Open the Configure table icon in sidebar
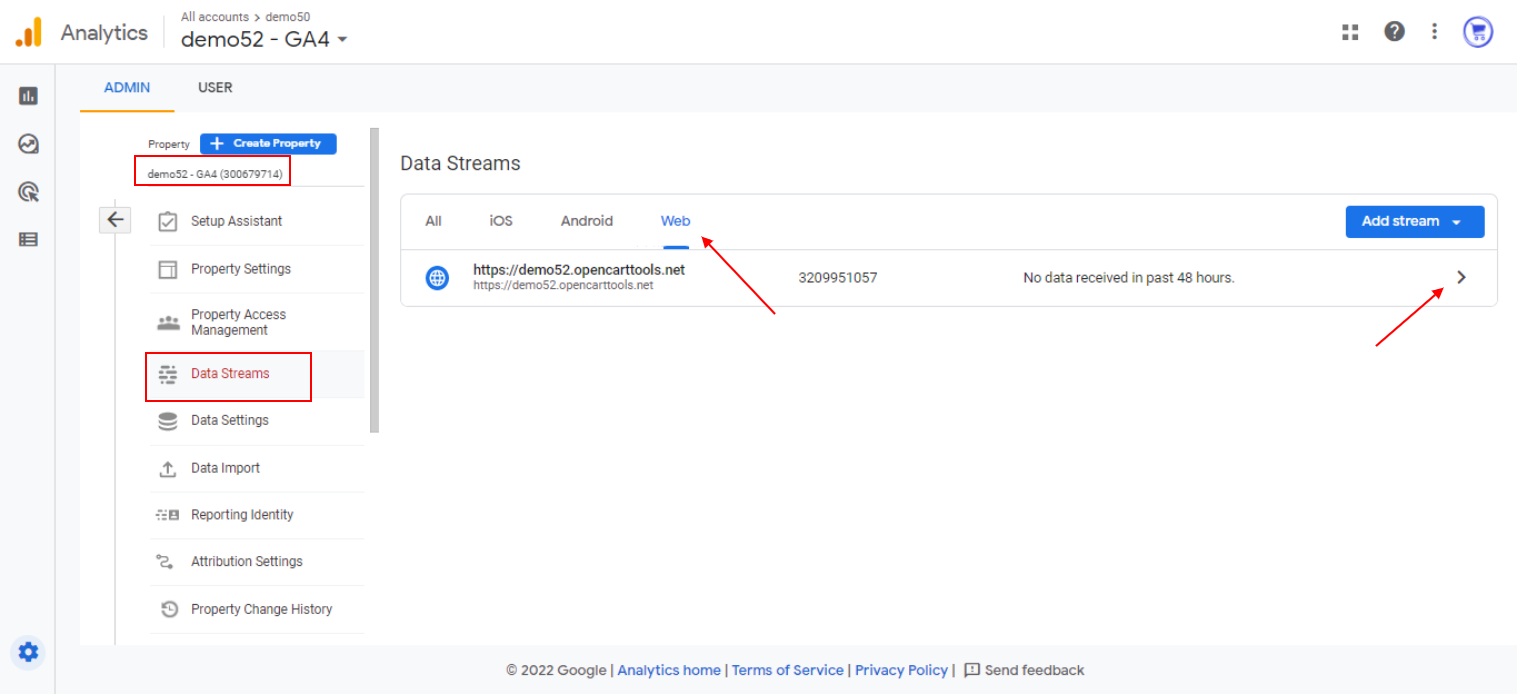 (x=28, y=239)
